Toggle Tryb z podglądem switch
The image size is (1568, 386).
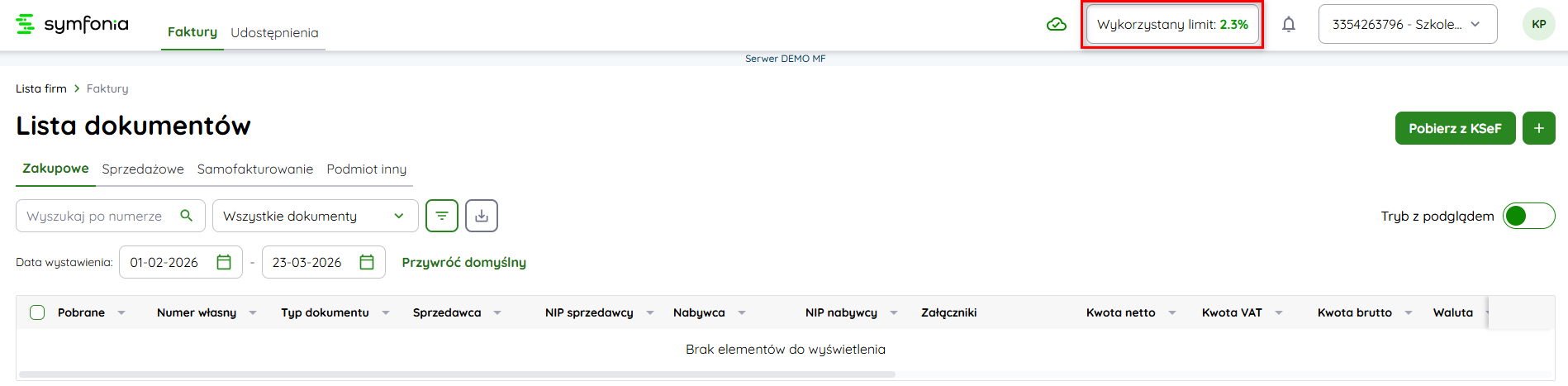(1528, 216)
